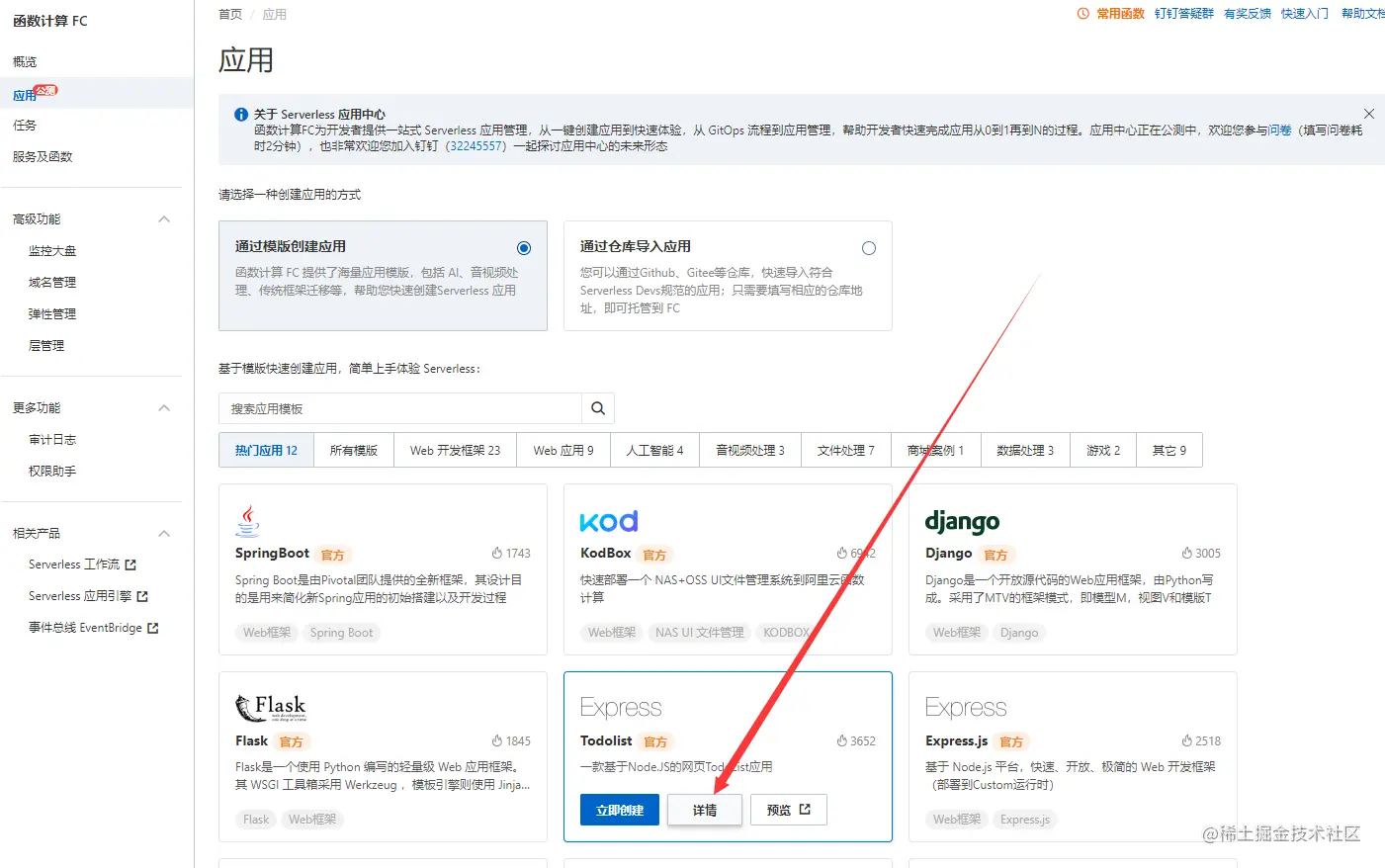Open Web 开发框架 23 tab
Image resolution: width=1385 pixels, height=868 pixels.
point(456,450)
